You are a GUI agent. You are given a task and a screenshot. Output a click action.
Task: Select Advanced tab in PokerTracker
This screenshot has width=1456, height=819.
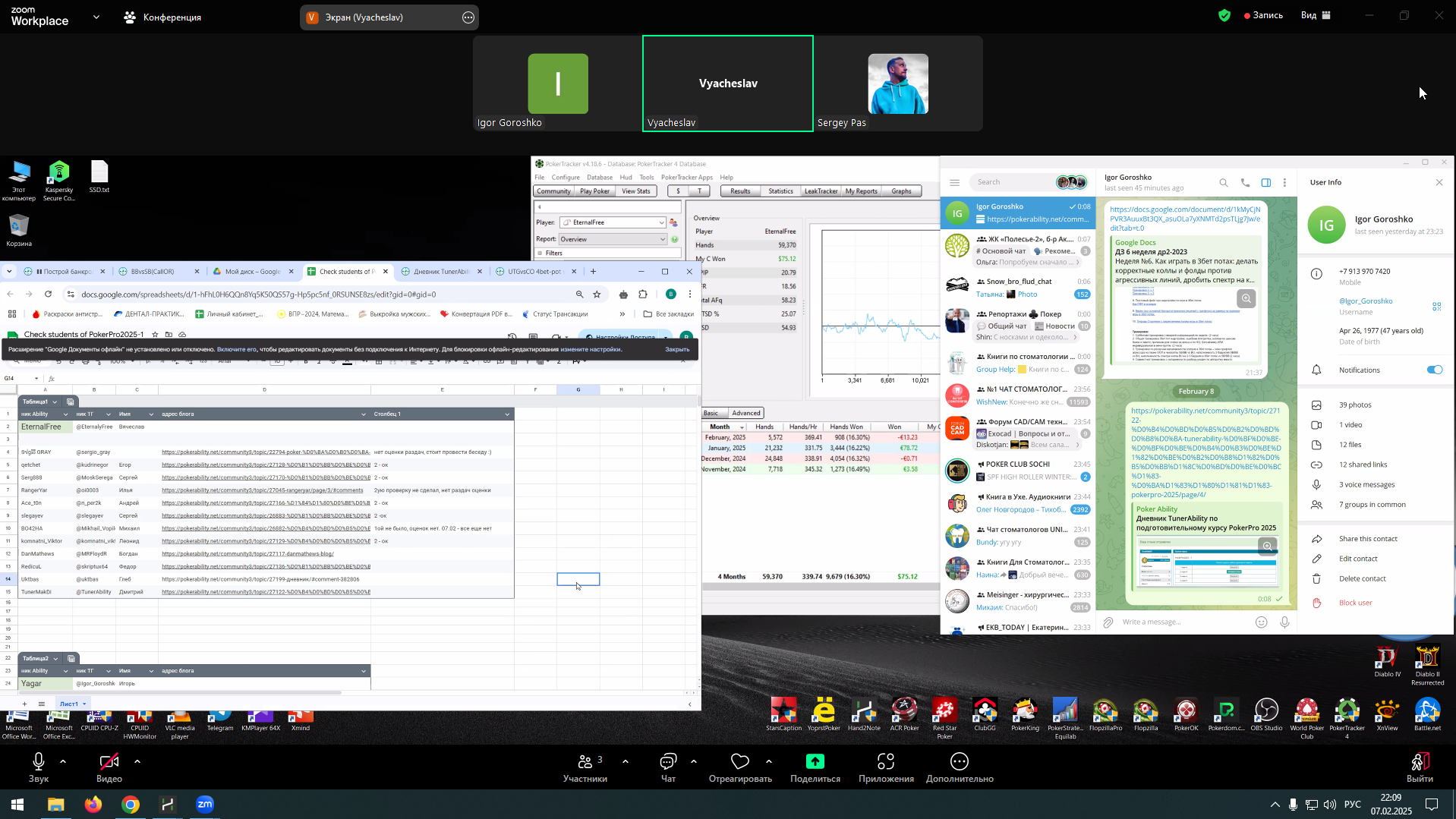pyautogui.click(x=745, y=413)
